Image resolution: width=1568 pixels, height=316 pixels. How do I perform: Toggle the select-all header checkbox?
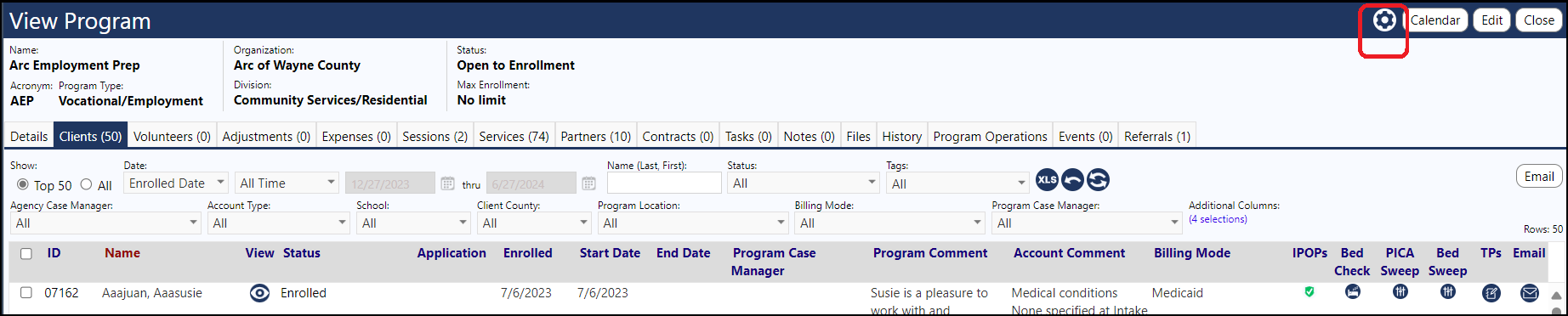(26, 253)
